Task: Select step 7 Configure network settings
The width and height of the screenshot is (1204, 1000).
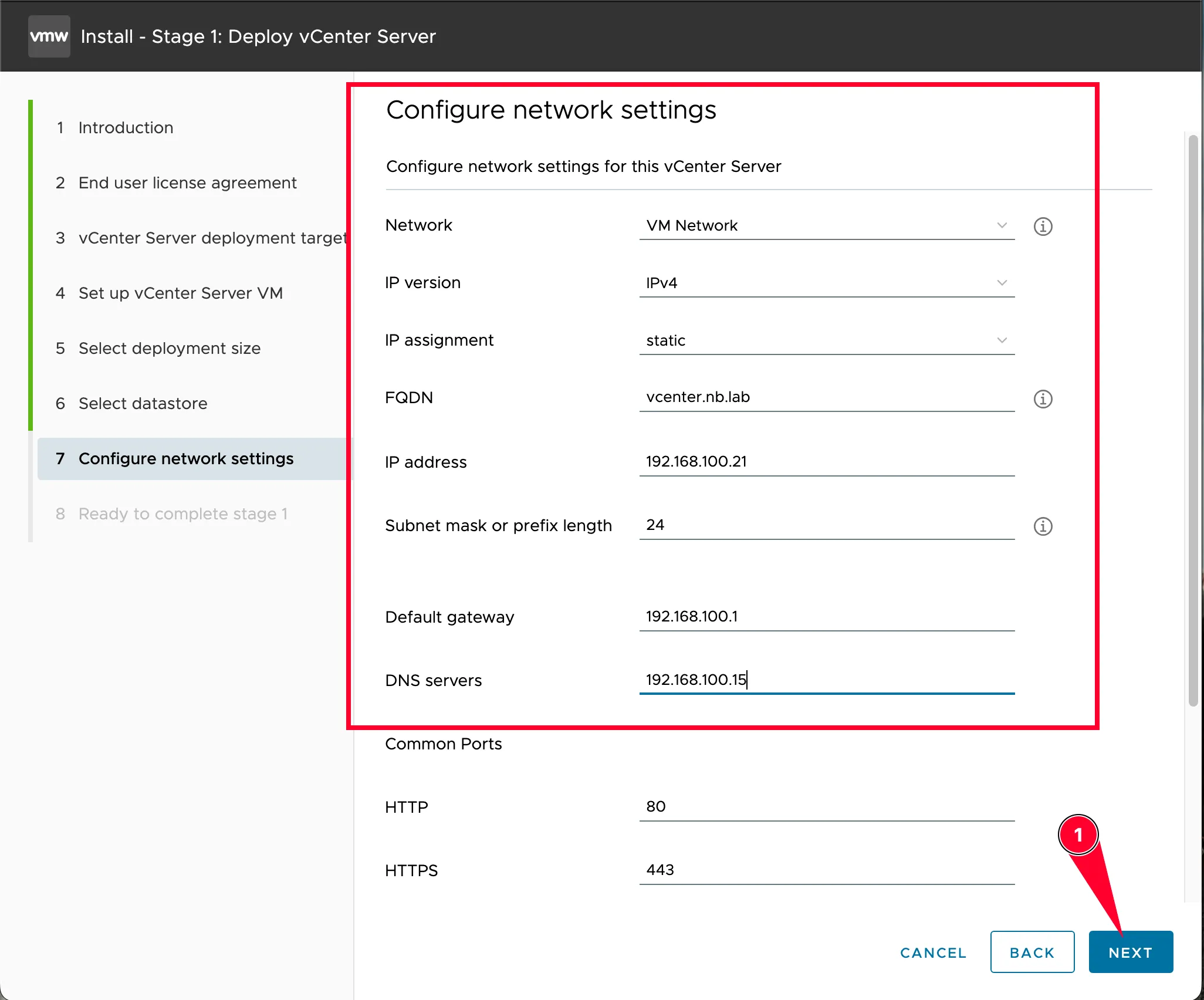Action: (194, 459)
